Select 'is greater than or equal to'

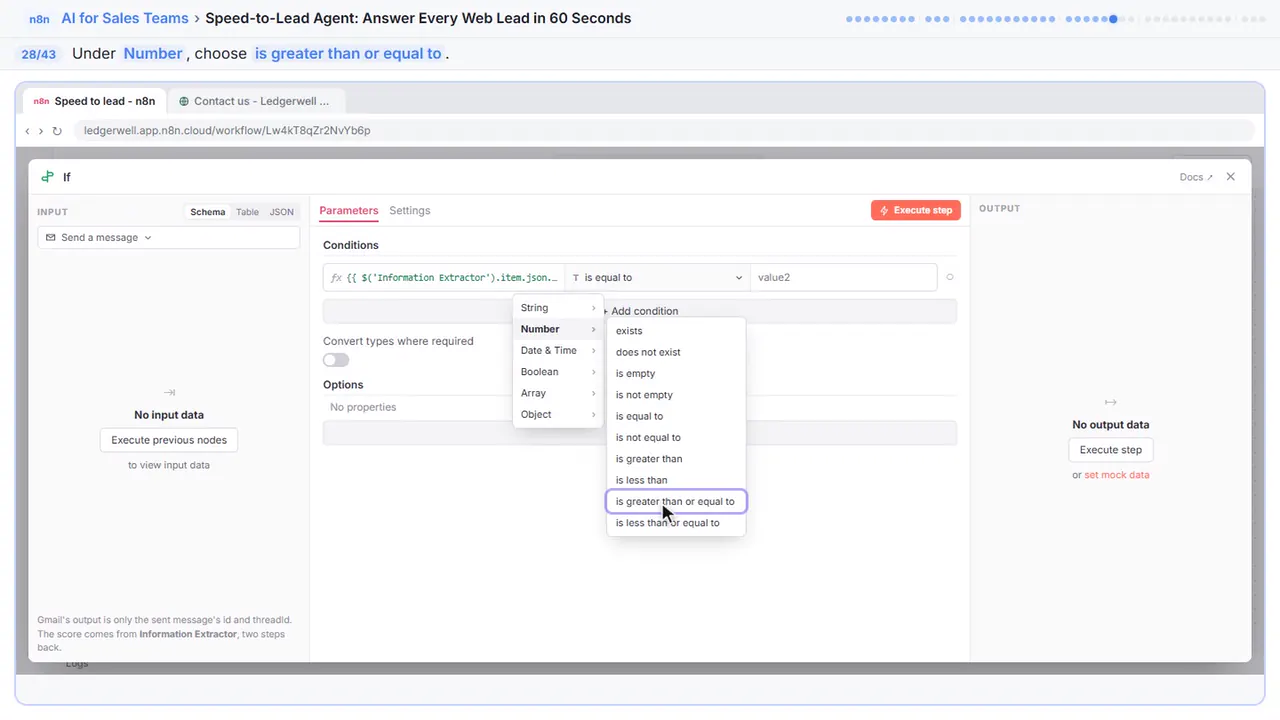[676, 501]
